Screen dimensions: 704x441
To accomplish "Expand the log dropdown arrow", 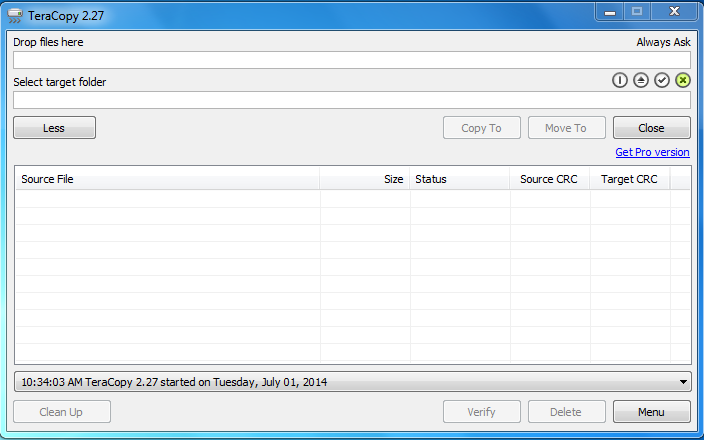I will coord(683,382).
